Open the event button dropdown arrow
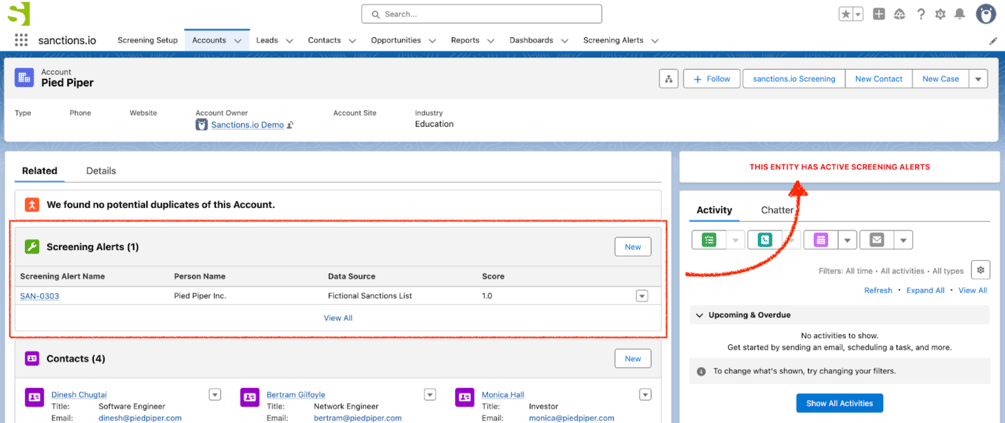 point(847,240)
